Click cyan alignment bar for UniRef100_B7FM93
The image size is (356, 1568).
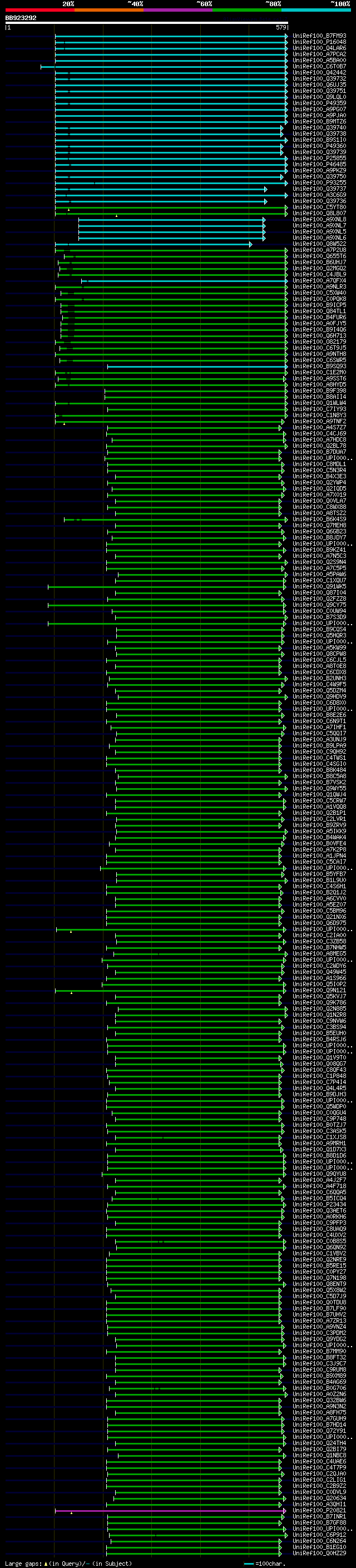click(x=171, y=36)
